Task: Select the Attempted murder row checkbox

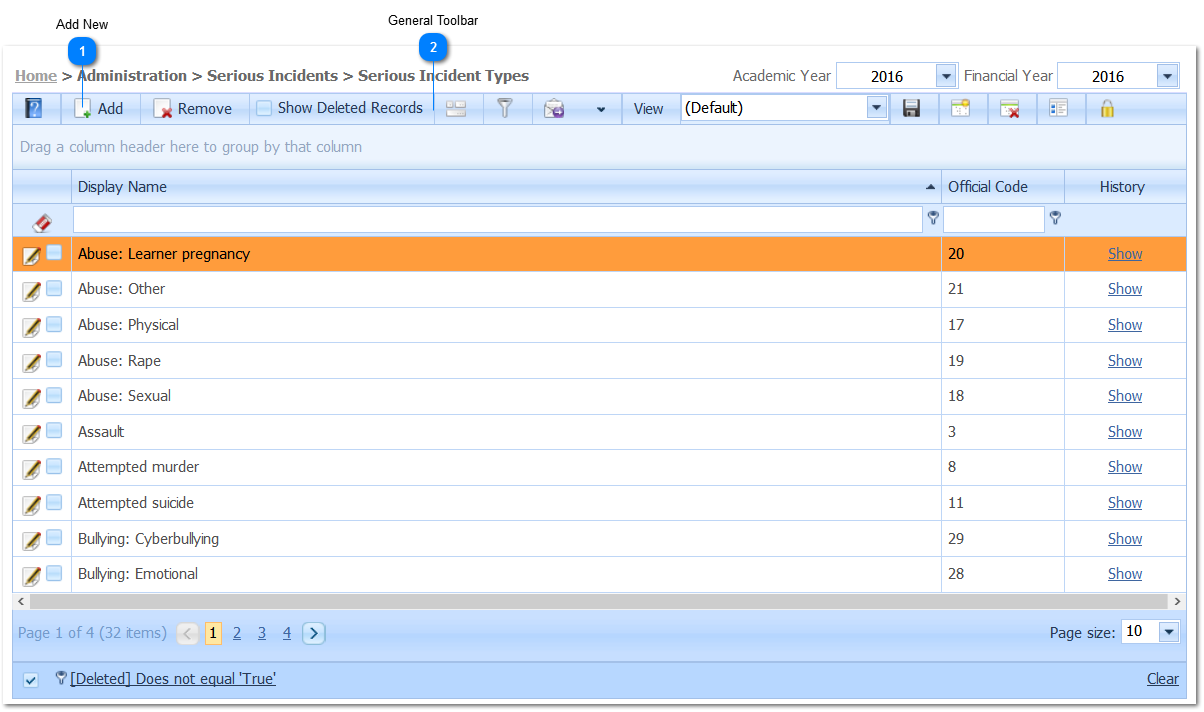Action: tap(54, 466)
